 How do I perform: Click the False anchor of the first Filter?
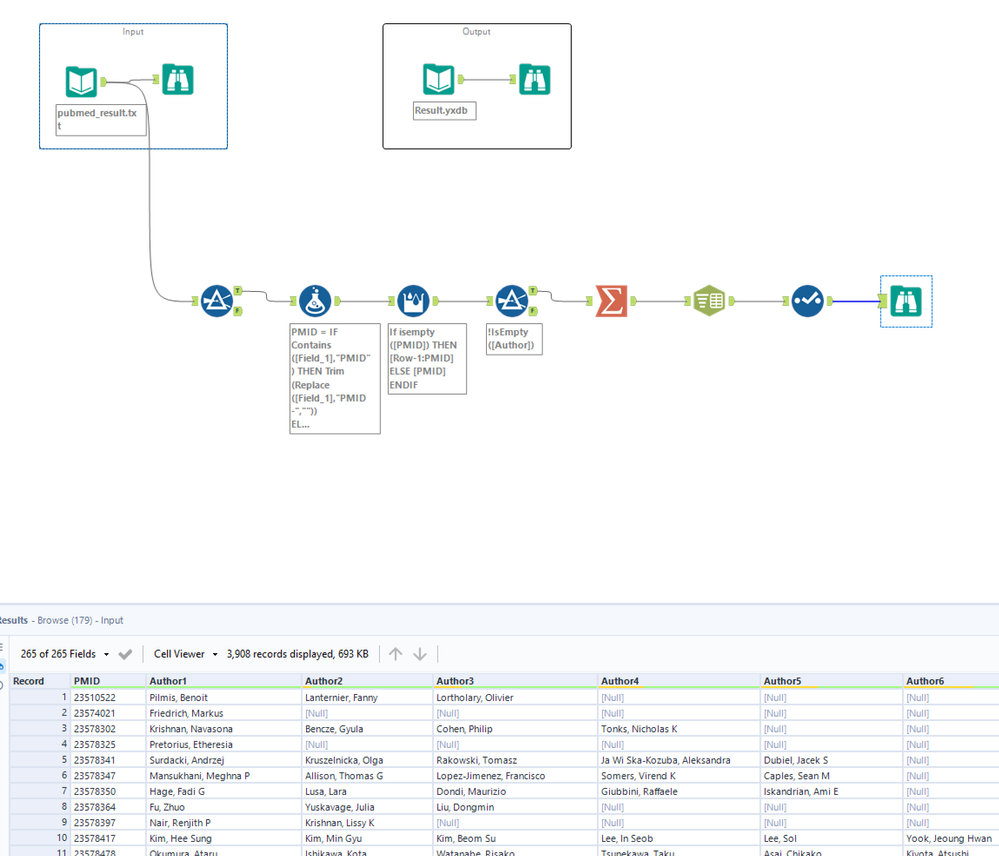point(238,311)
